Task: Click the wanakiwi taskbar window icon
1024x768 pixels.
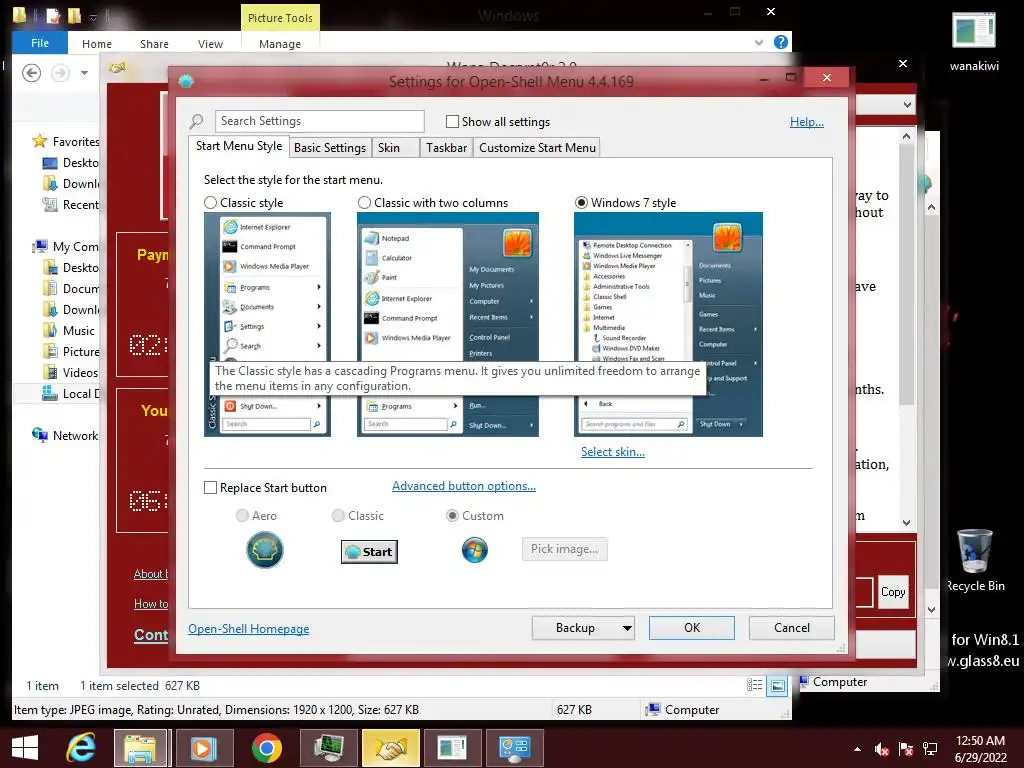Action: (453, 748)
